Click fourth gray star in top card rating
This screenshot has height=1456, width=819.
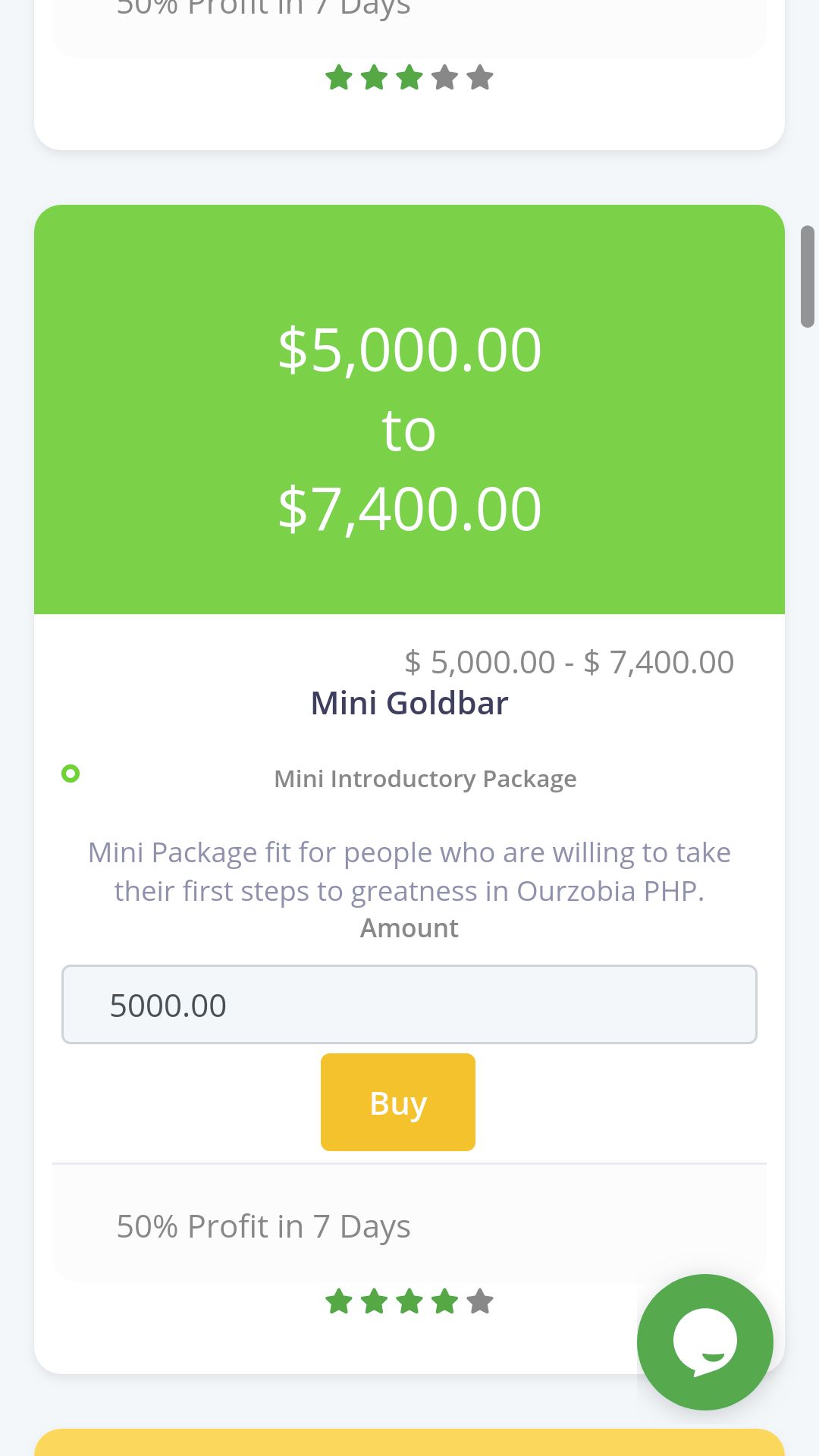pos(444,77)
